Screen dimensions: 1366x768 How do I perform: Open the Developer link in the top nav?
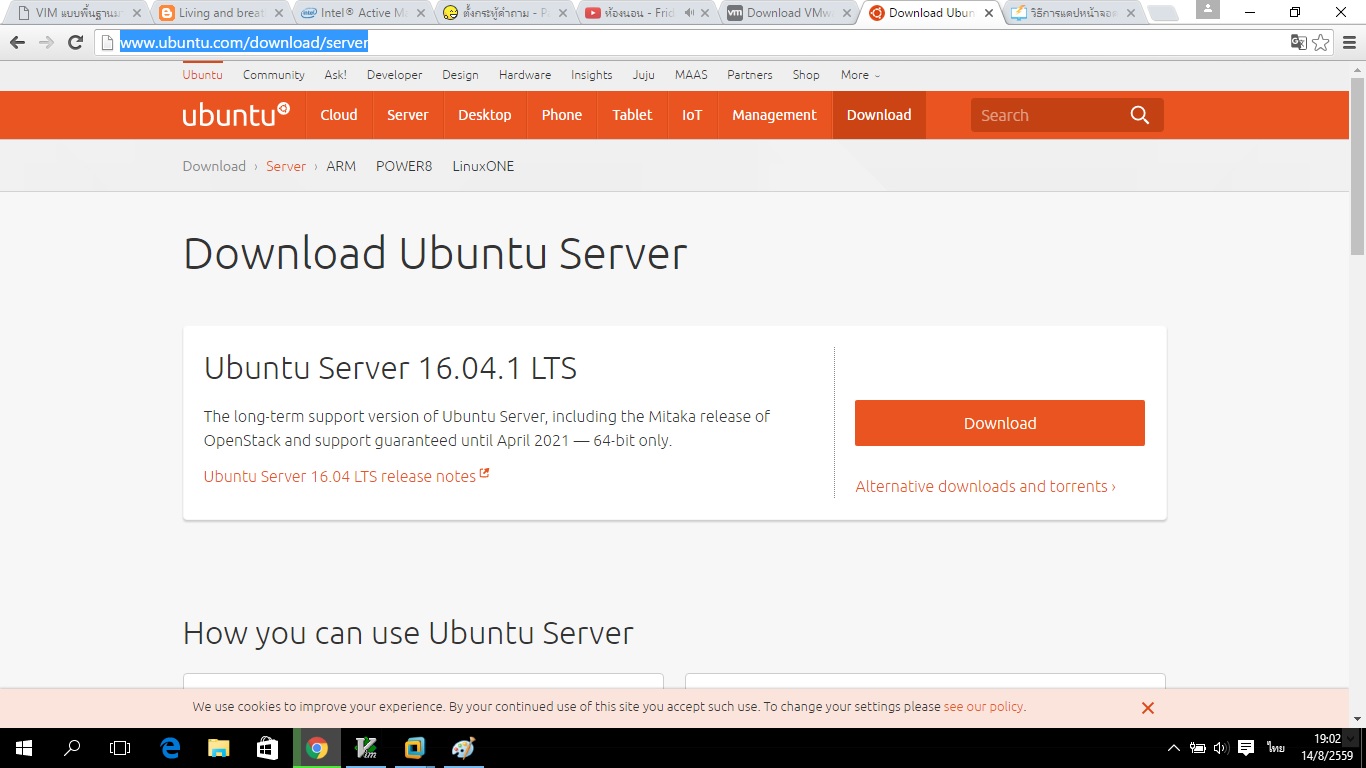coord(394,75)
